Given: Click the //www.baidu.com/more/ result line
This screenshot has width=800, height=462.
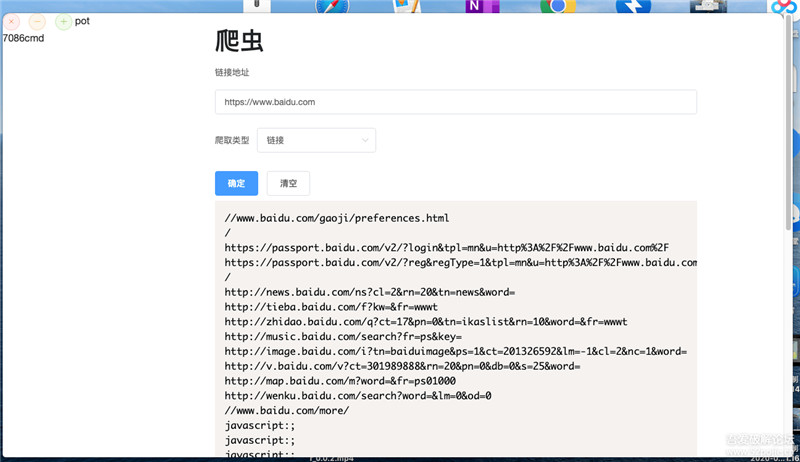Looking at the screenshot, I should [x=287, y=410].
